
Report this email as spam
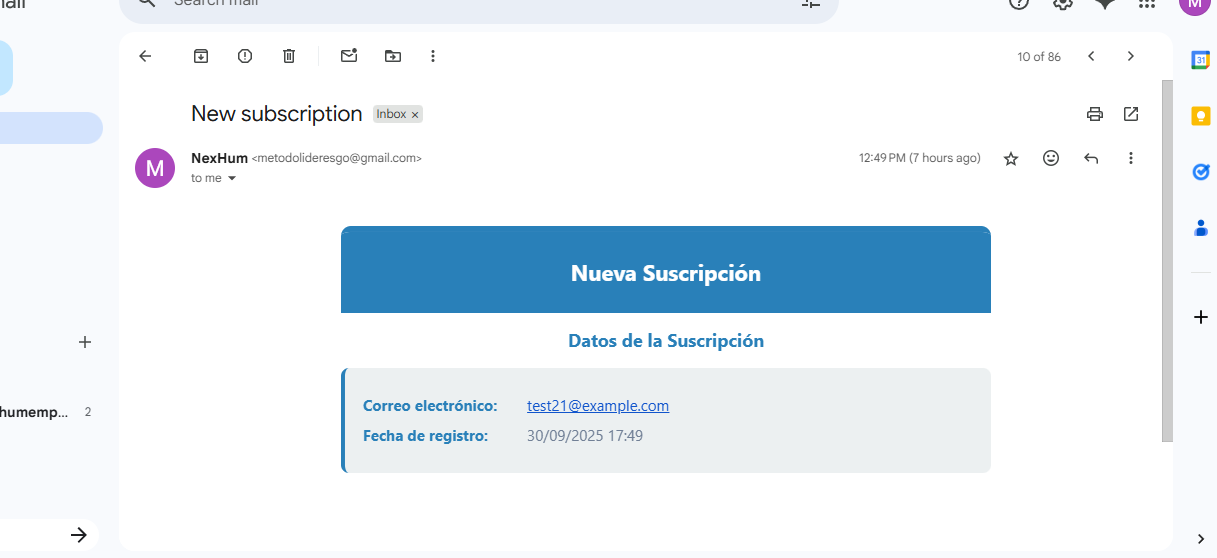point(245,56)
